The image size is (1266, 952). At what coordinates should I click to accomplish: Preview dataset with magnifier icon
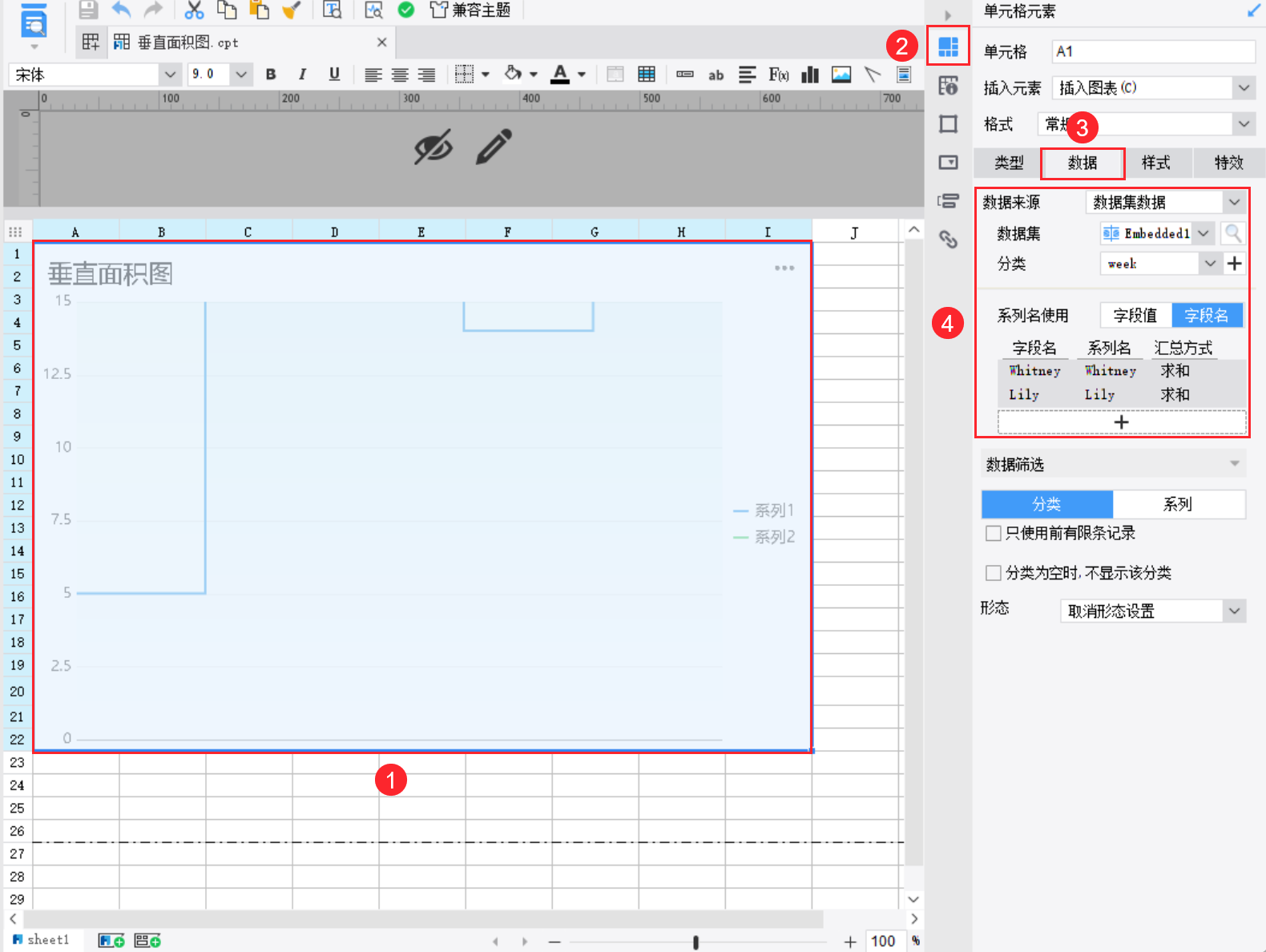pos(1233,233)
